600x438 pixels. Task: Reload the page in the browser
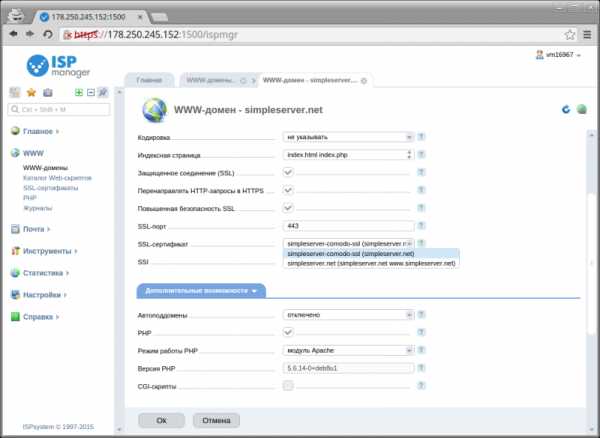[x=48, y=34]
